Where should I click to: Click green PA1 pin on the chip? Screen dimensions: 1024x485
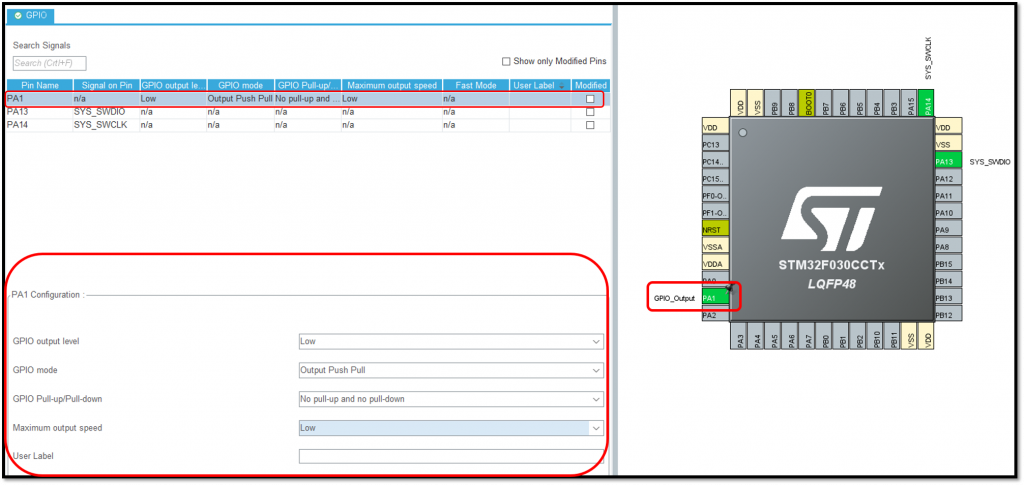point(716,298)
